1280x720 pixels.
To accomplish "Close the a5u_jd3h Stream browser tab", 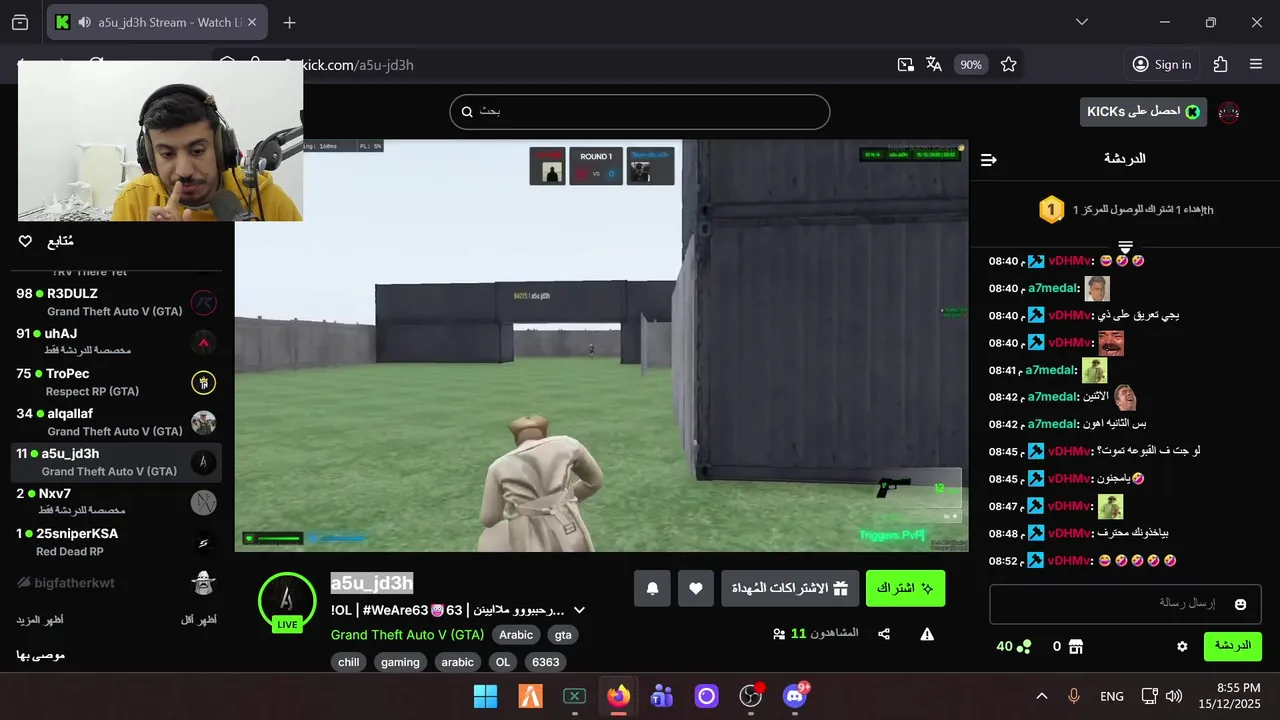I will [x=252, y=22].
